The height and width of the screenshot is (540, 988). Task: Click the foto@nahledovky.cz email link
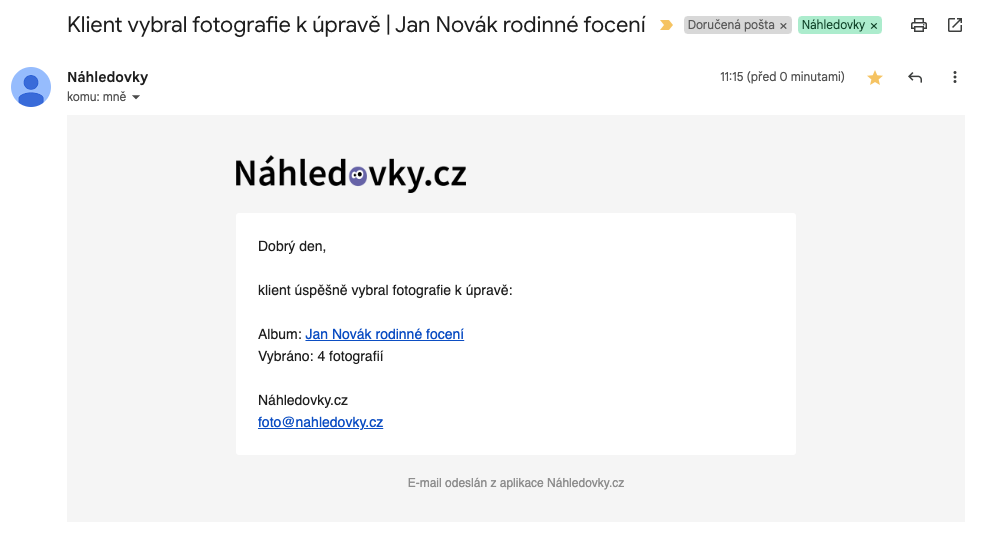point(320,422)
